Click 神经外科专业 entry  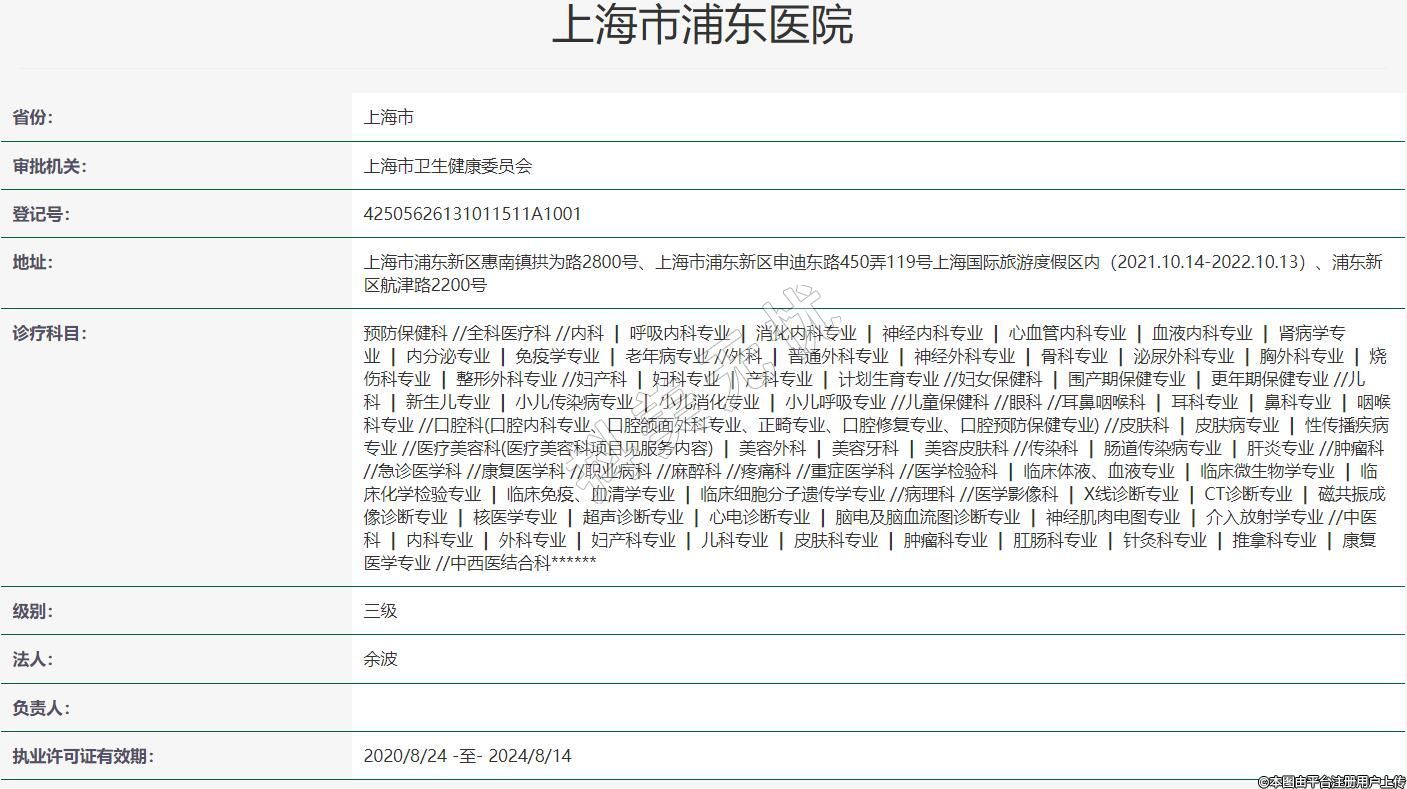(x=964, y=356)
